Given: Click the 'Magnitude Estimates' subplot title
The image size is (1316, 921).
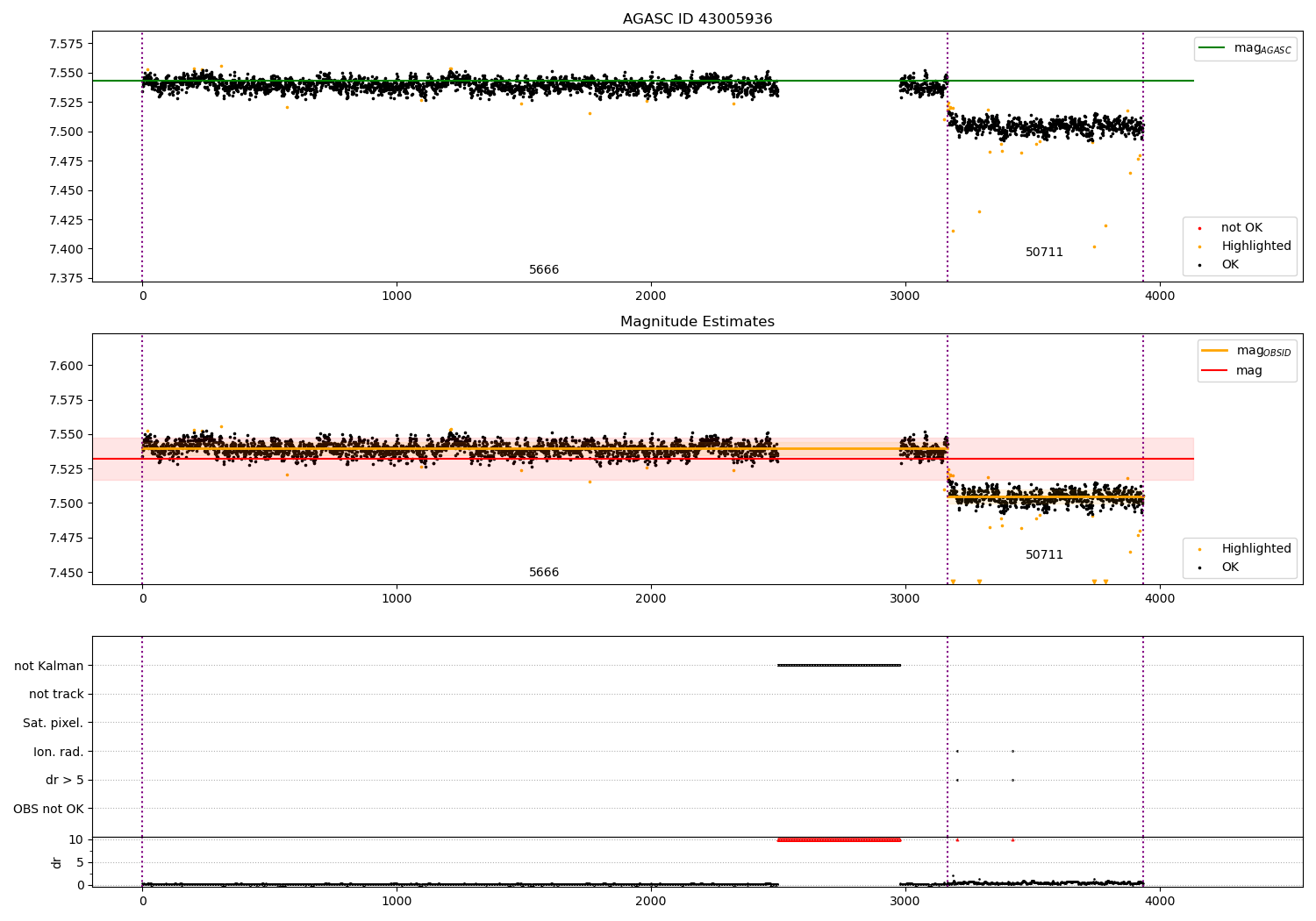Looking at the screenshot, I should pyautogui.click(x=697, y=322).
